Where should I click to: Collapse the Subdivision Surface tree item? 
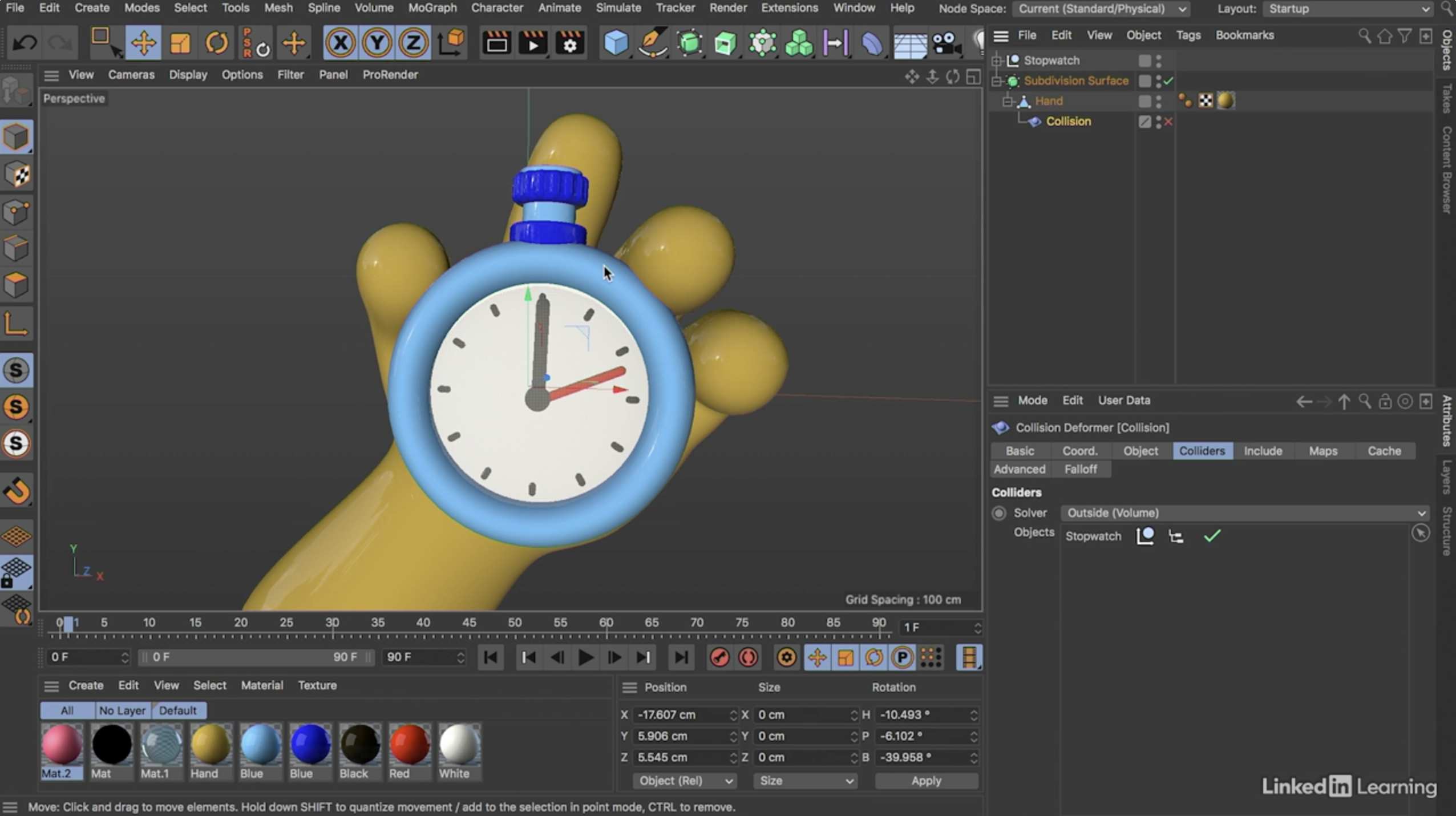coord(996,80)
